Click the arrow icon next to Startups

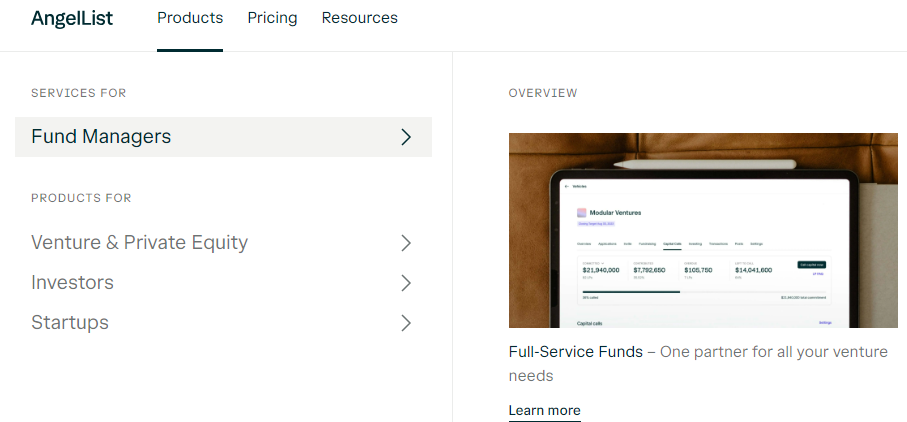[406, 323]
